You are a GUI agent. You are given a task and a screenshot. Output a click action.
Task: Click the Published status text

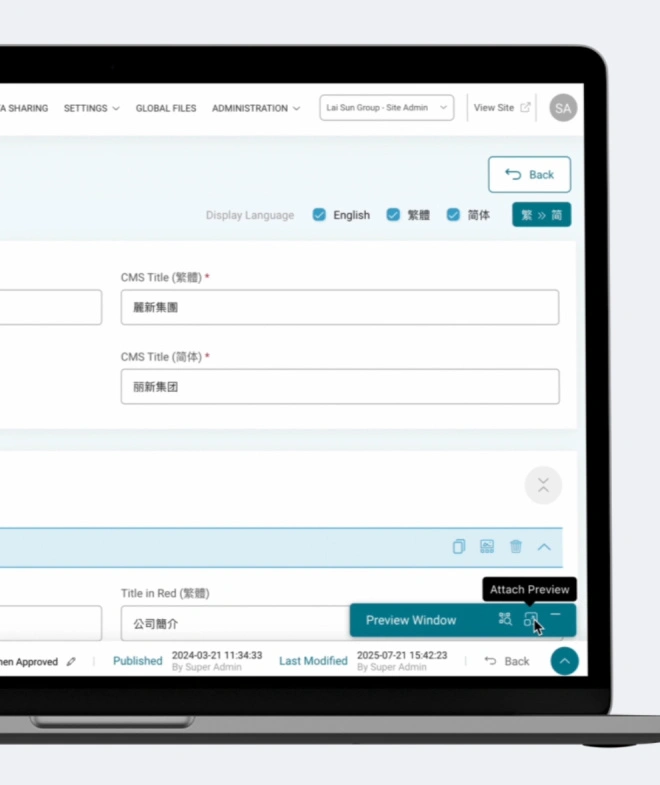(x=138, y=661)
